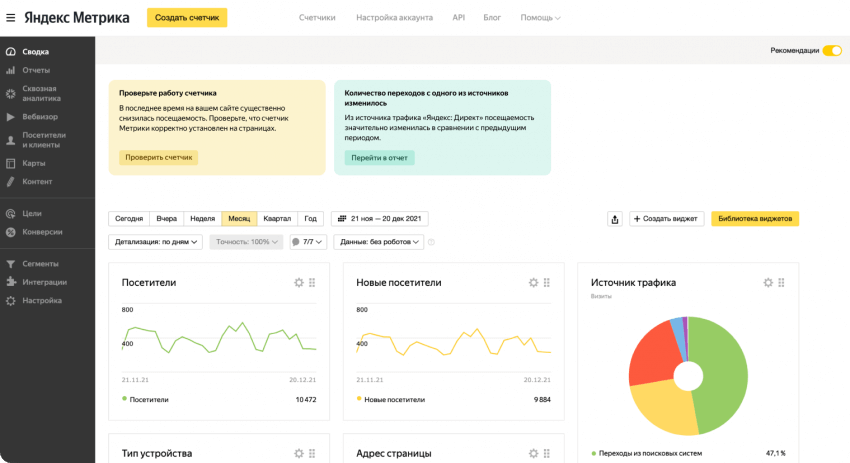Viewport: 850px width, 463px height.
Task: Open settings gear on Посетители widget
Action: coord(298,283)
